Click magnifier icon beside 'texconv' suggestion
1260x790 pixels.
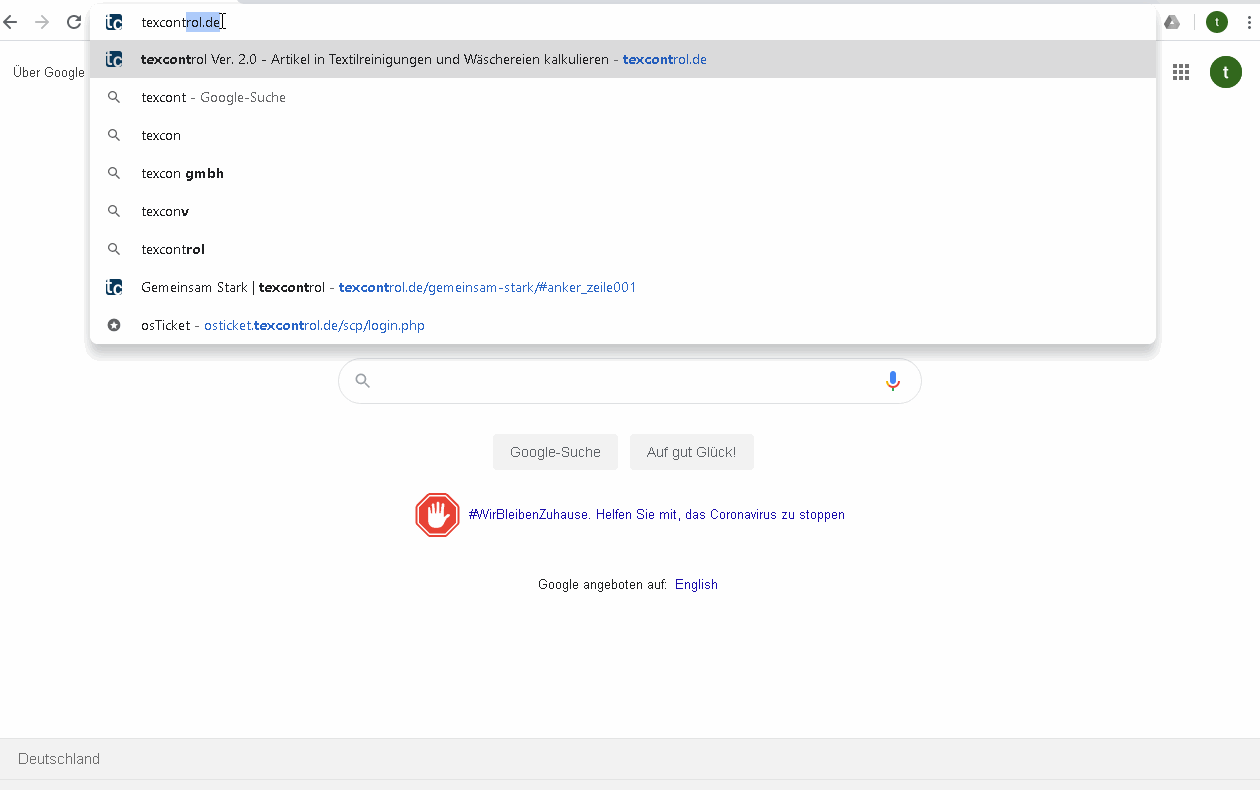(x=114, y=211)
